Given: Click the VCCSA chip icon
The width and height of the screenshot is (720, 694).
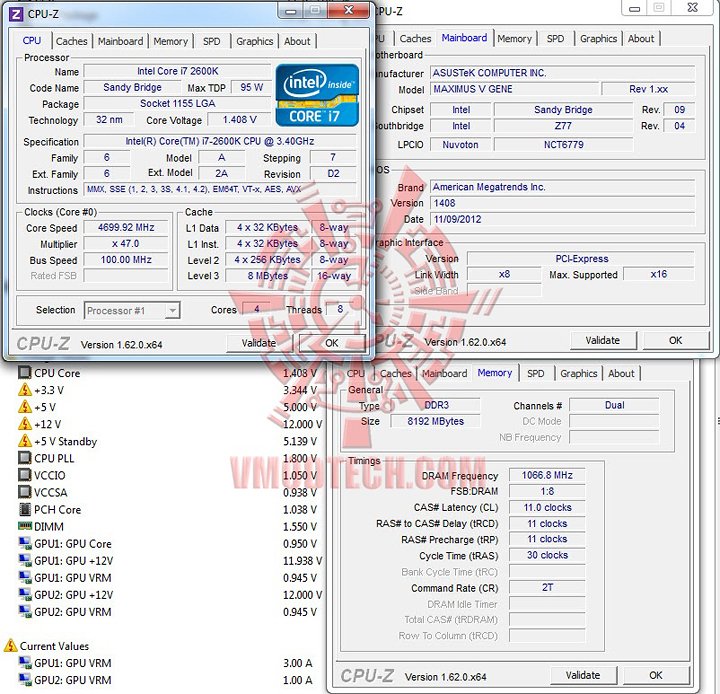Looking at the screenshot, I should click(x=25, y=492).
